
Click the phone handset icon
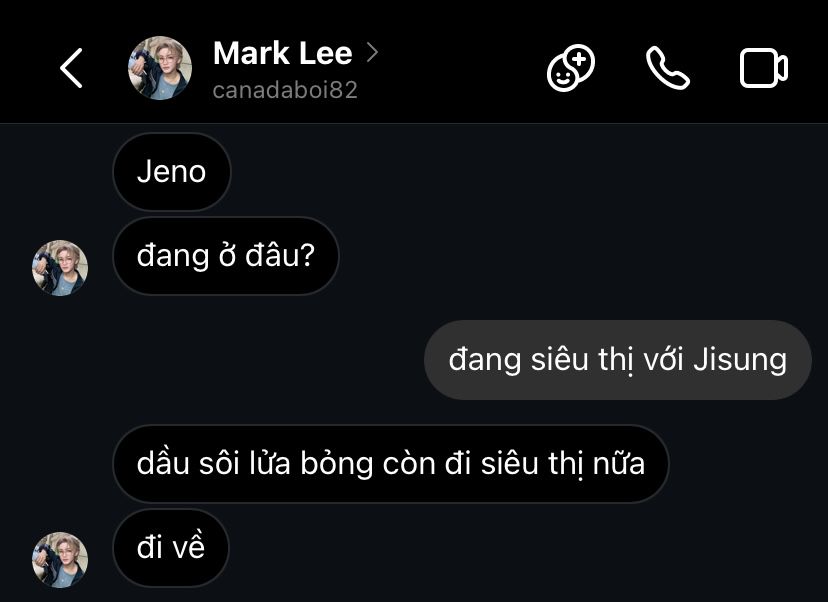pyautogui.click(x=667, y=68)
